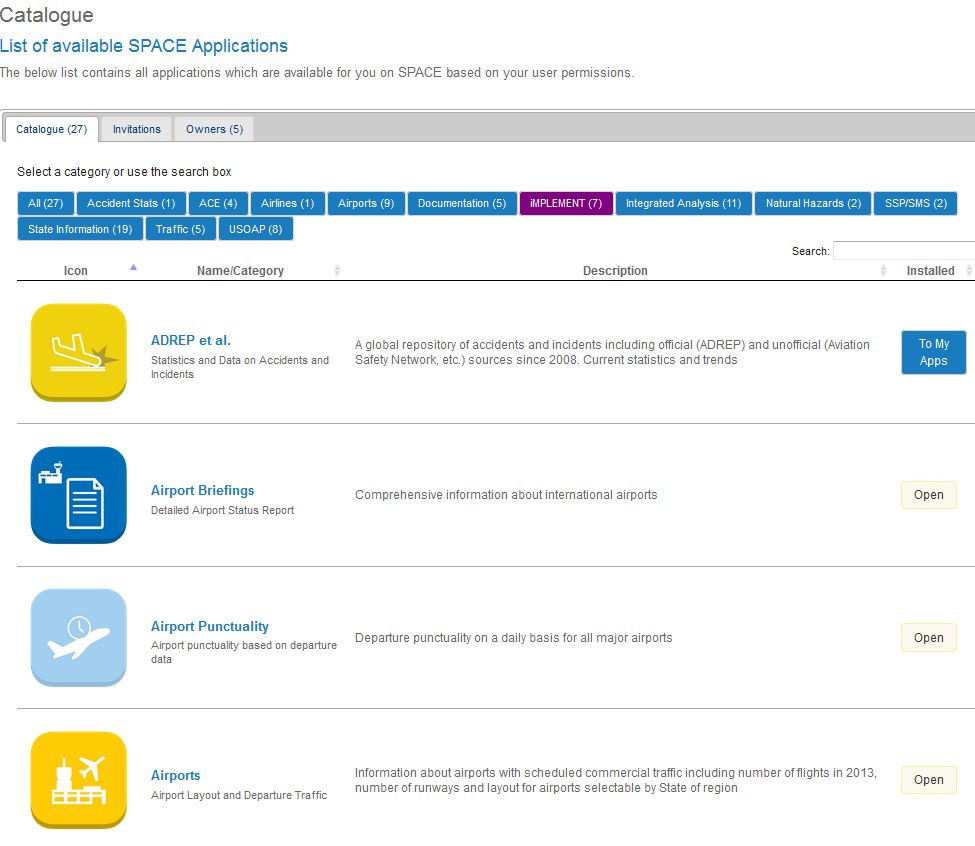
Task: Follow the Airports title link
Action: (x=175, y=776)
